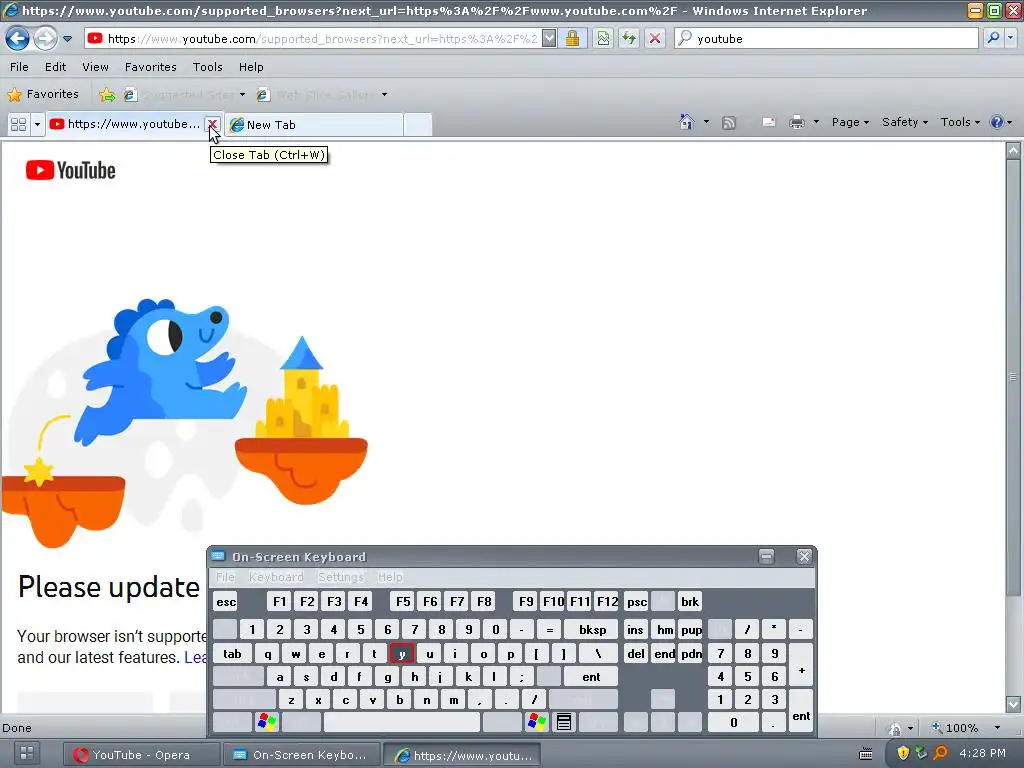1024x768 pixels.
Task: Click scrollbar up arrow on the page
Action: click(1013, 151)
